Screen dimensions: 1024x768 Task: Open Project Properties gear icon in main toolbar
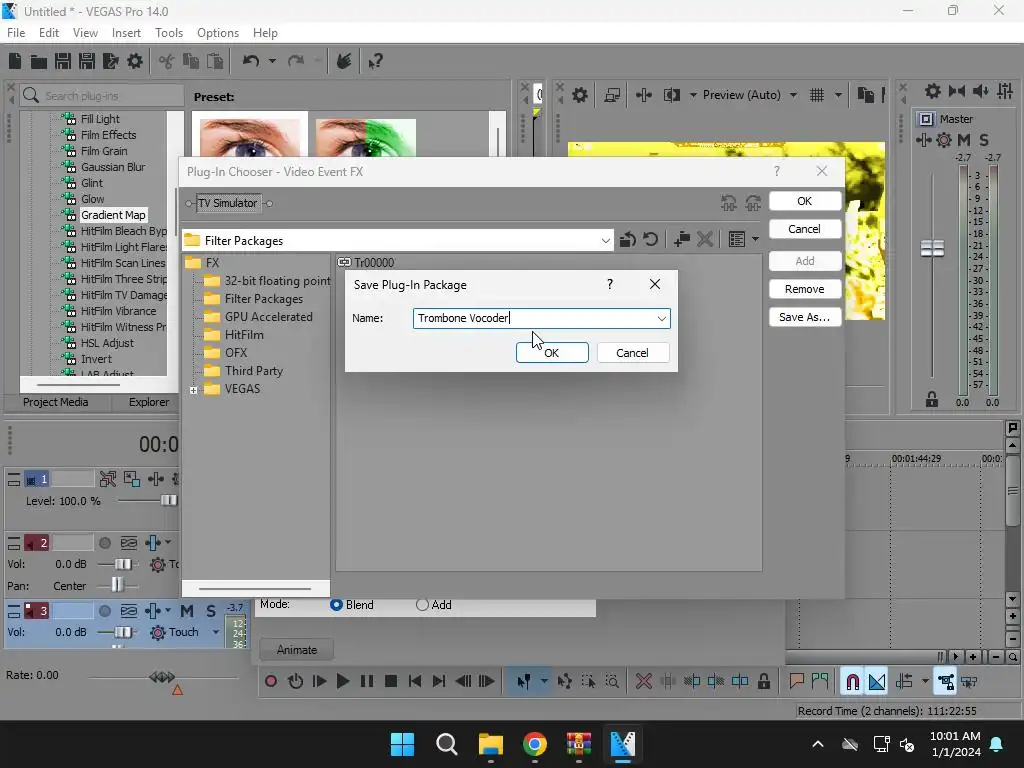click(x=135, y=61)
